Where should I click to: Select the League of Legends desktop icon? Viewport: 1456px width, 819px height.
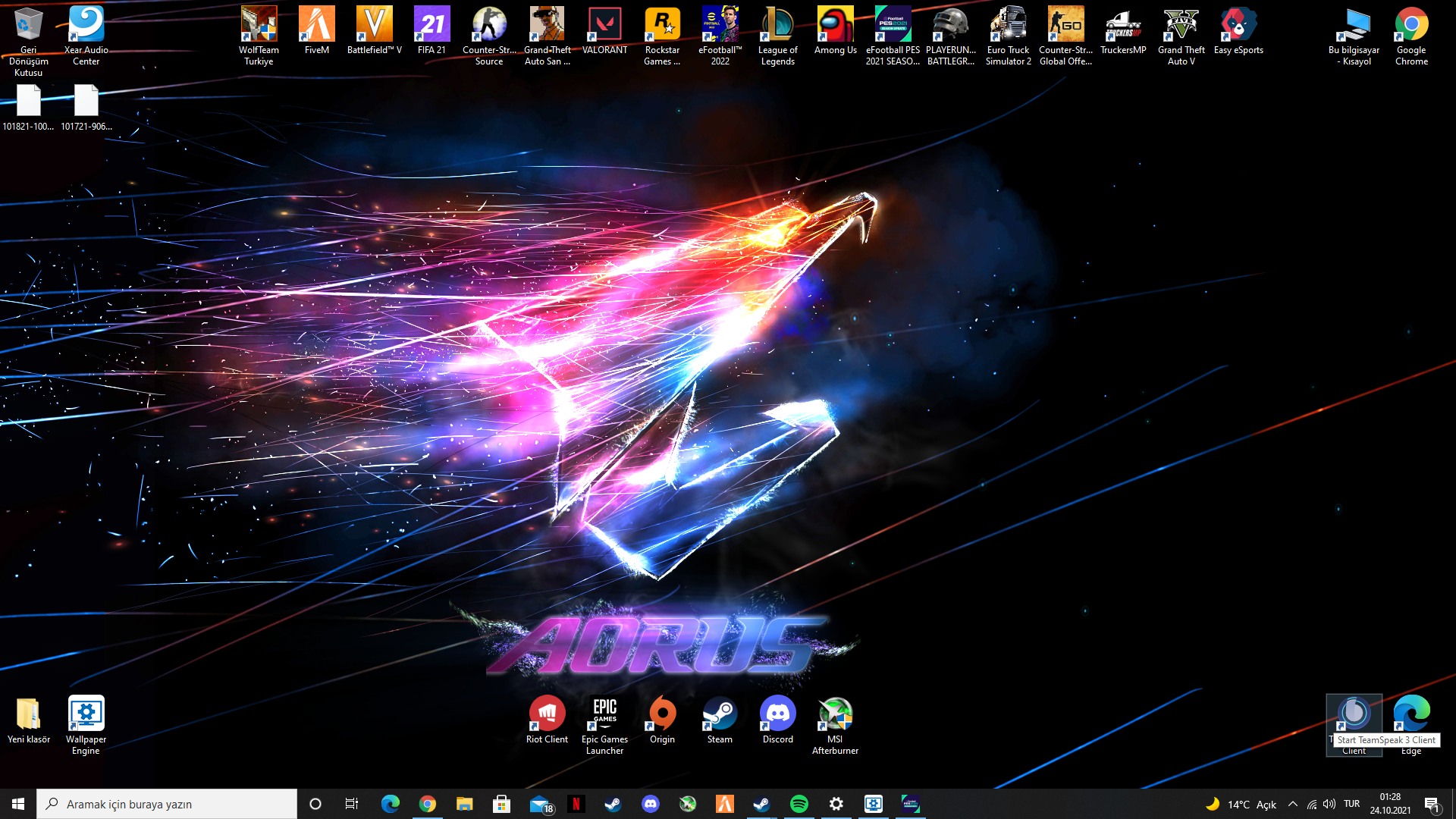777,35
